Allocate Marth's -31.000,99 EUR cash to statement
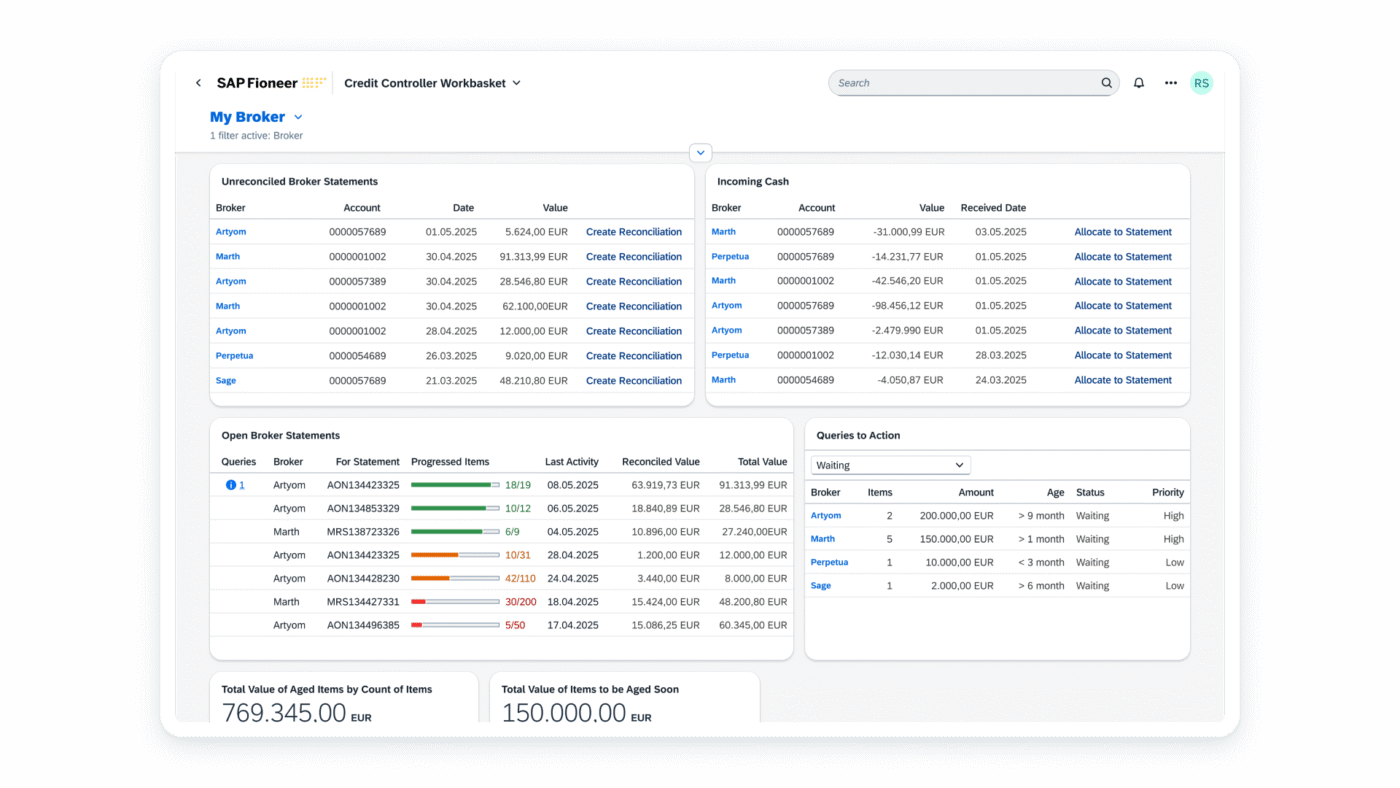This screenshot has width=1400, height=788. tap(1123, 231)
